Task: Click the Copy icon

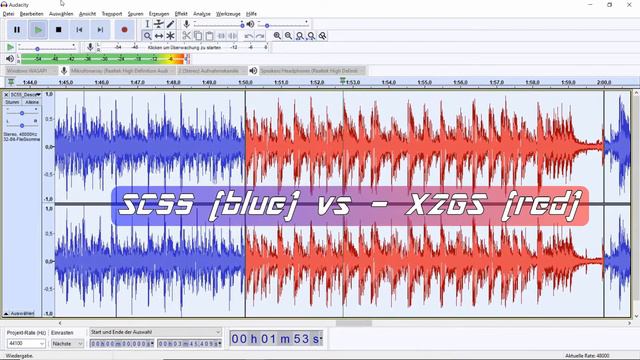Action: click(x=198, y=36)
